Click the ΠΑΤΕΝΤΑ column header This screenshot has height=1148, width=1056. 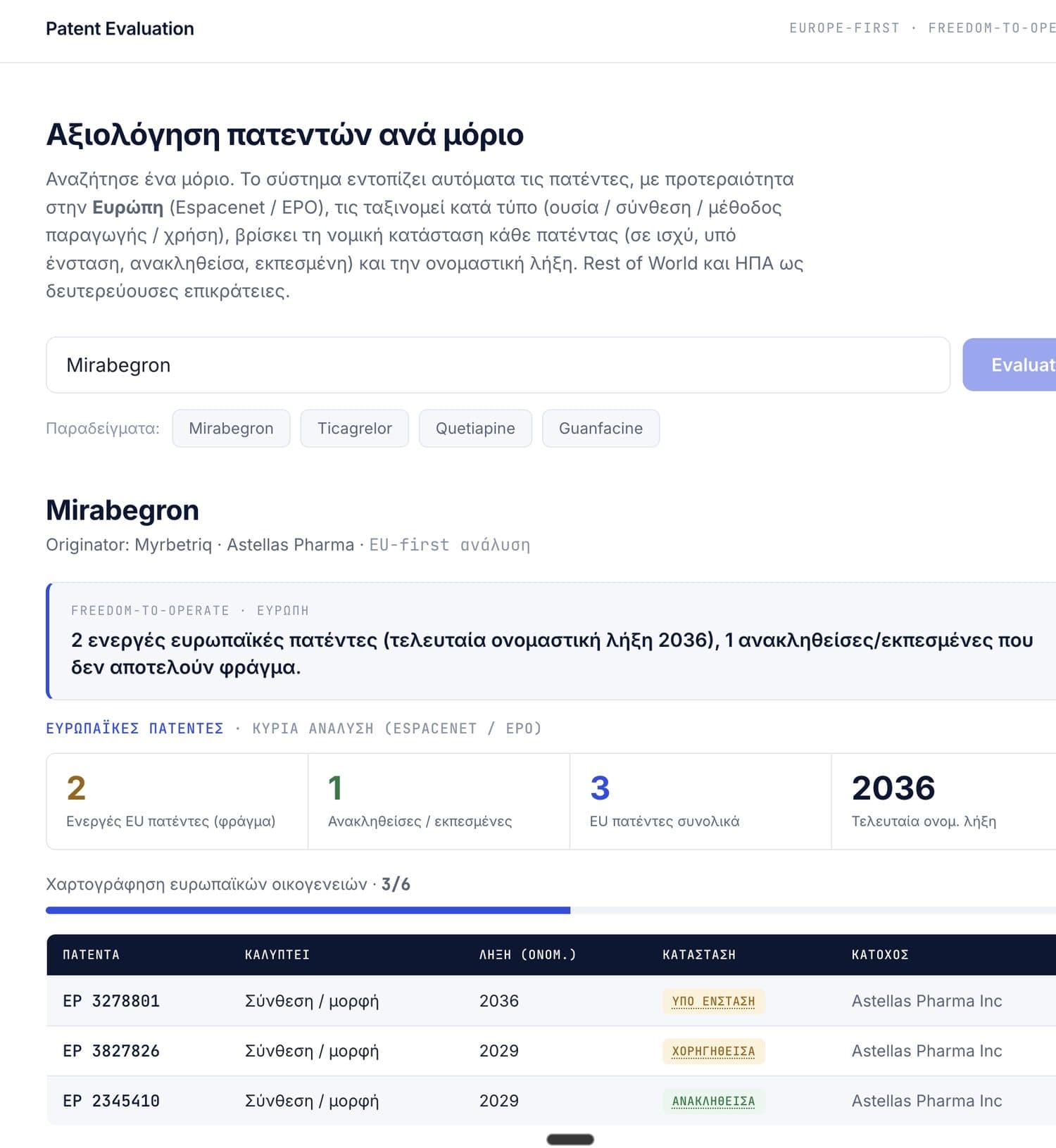(x=91, y=954)
